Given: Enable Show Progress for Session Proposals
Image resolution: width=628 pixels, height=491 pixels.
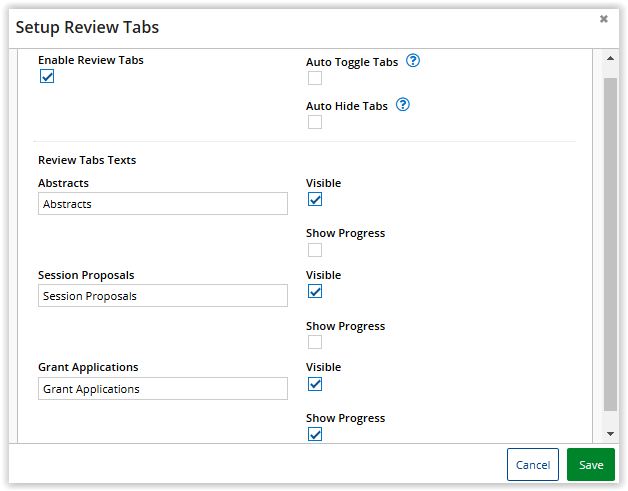Looking at the screenshot, I should [315, 342].
